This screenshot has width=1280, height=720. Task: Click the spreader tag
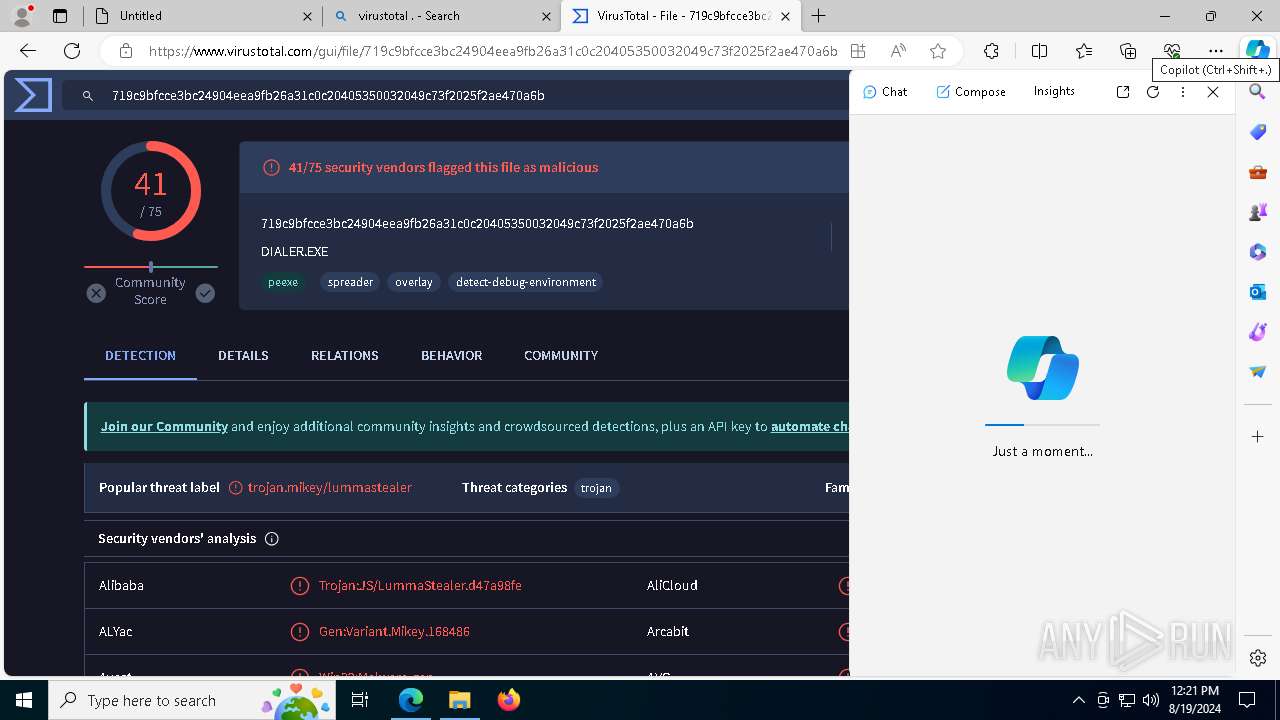pyautogui.click(x=350, y=282)
